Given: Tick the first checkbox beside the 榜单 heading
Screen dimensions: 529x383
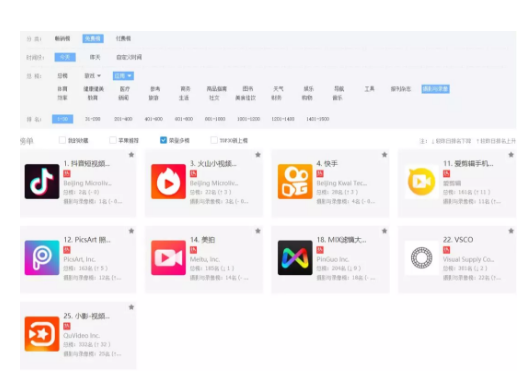Looking at the screenshot, I should point(62,140).
